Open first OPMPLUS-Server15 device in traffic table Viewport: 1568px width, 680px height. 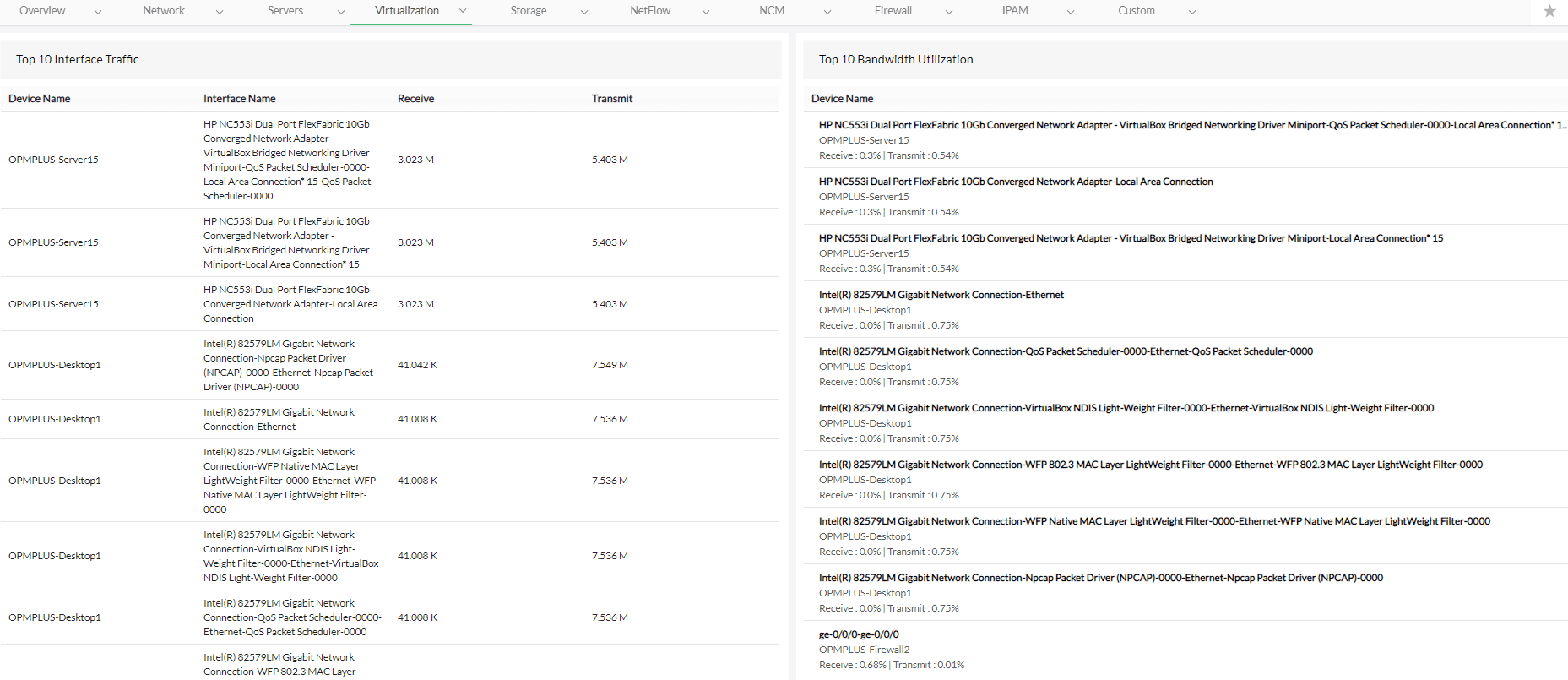pyautogui.click(x=53, y=160)
